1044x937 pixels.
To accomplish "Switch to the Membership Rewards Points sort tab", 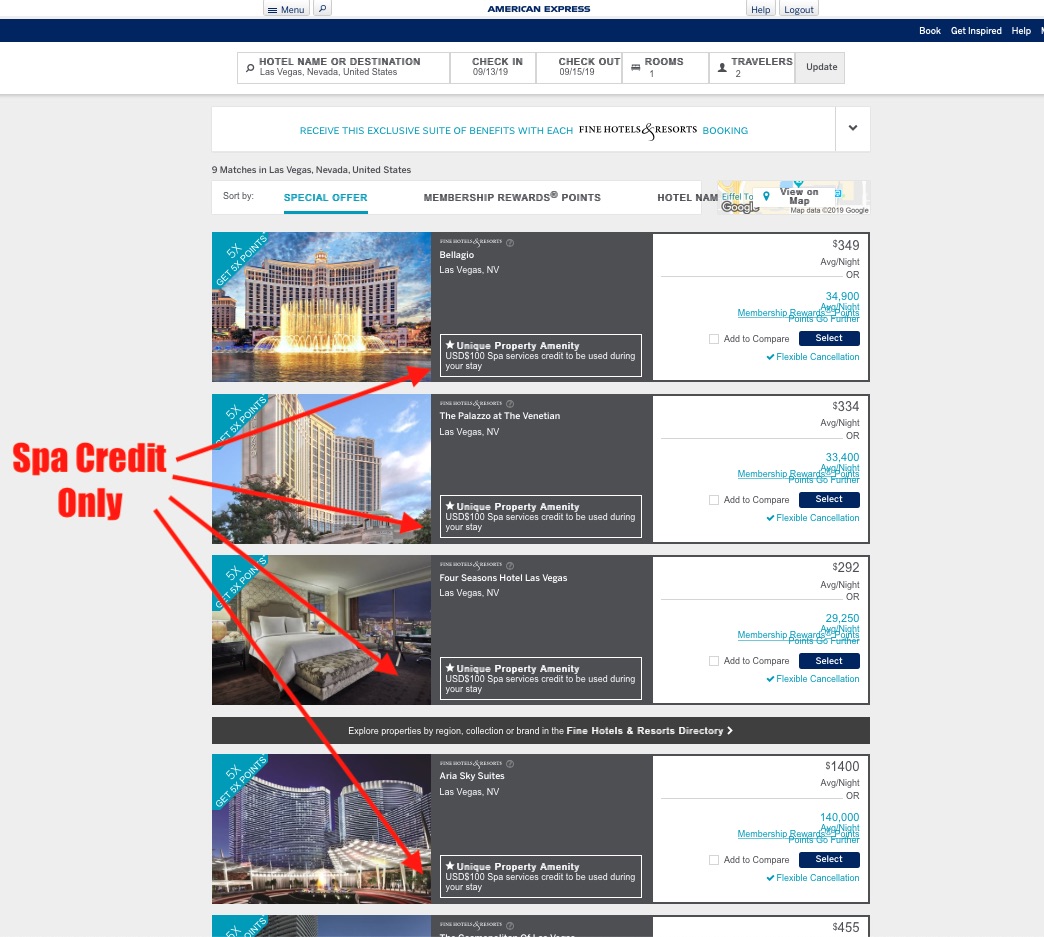I will coord(511,198).
